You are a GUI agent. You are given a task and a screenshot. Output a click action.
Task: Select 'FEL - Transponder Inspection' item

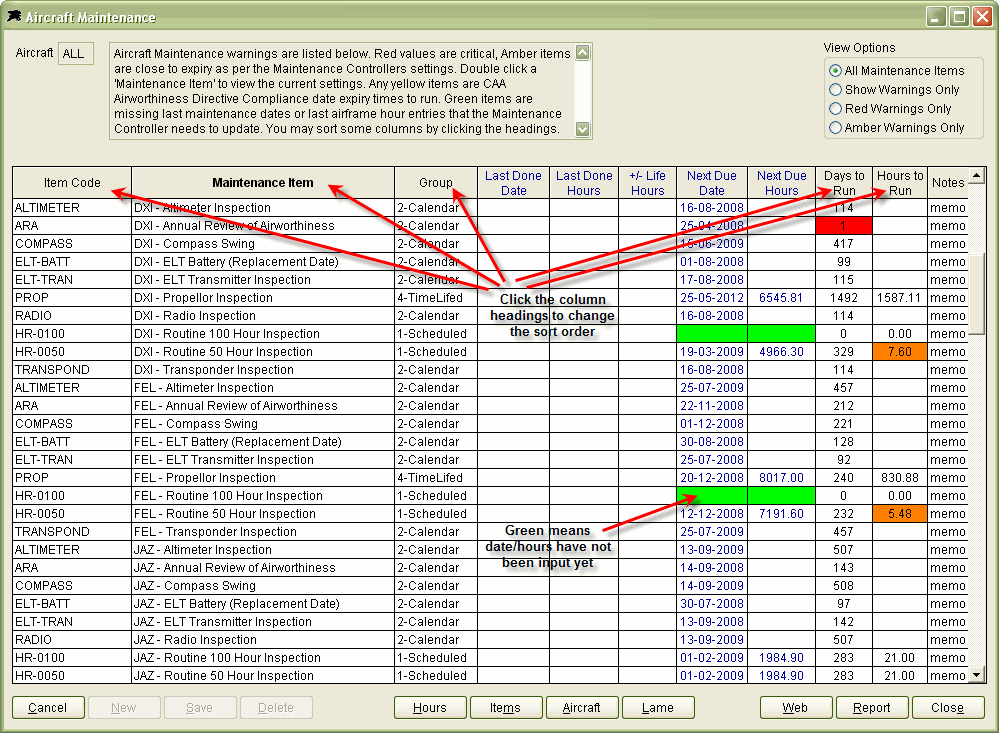coord(262,532)
